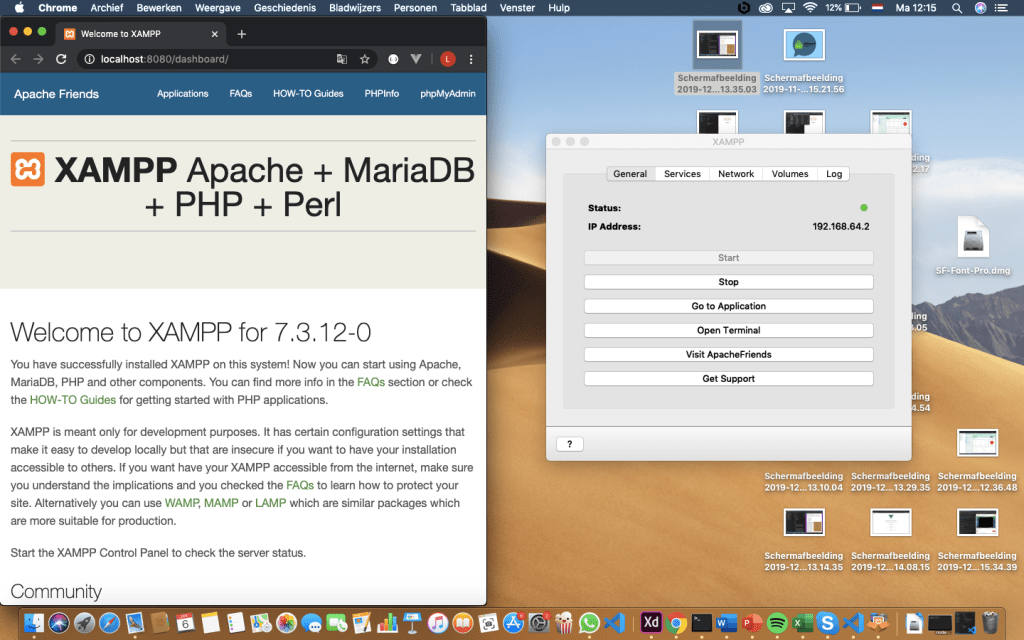
Task: Click the reload page icon in Chrome
Action: click(61, 59)
